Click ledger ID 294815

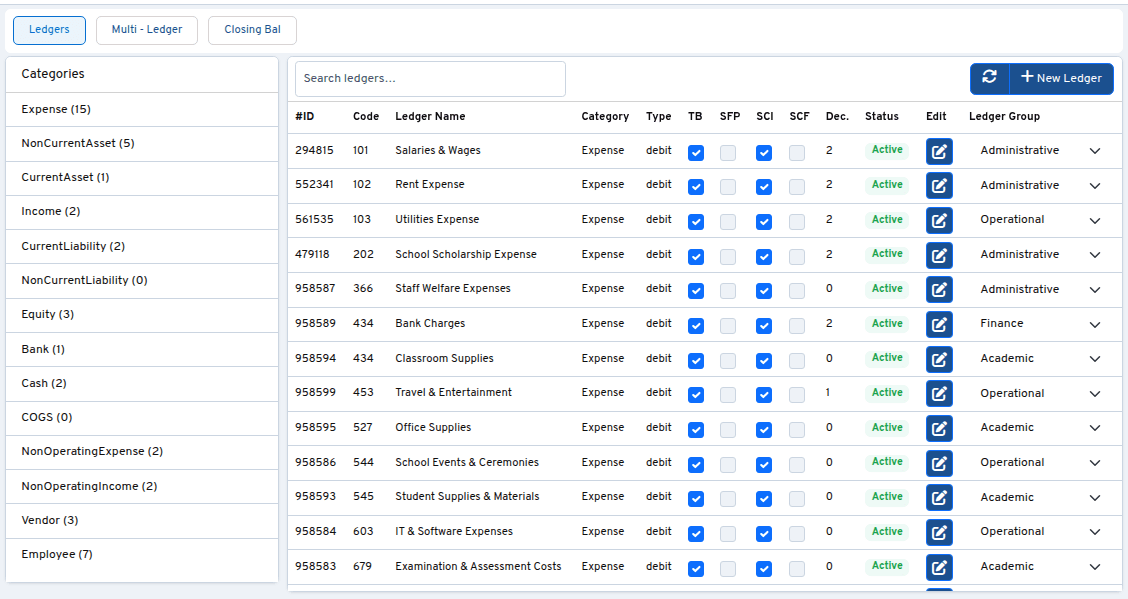[x=314, y=150]
